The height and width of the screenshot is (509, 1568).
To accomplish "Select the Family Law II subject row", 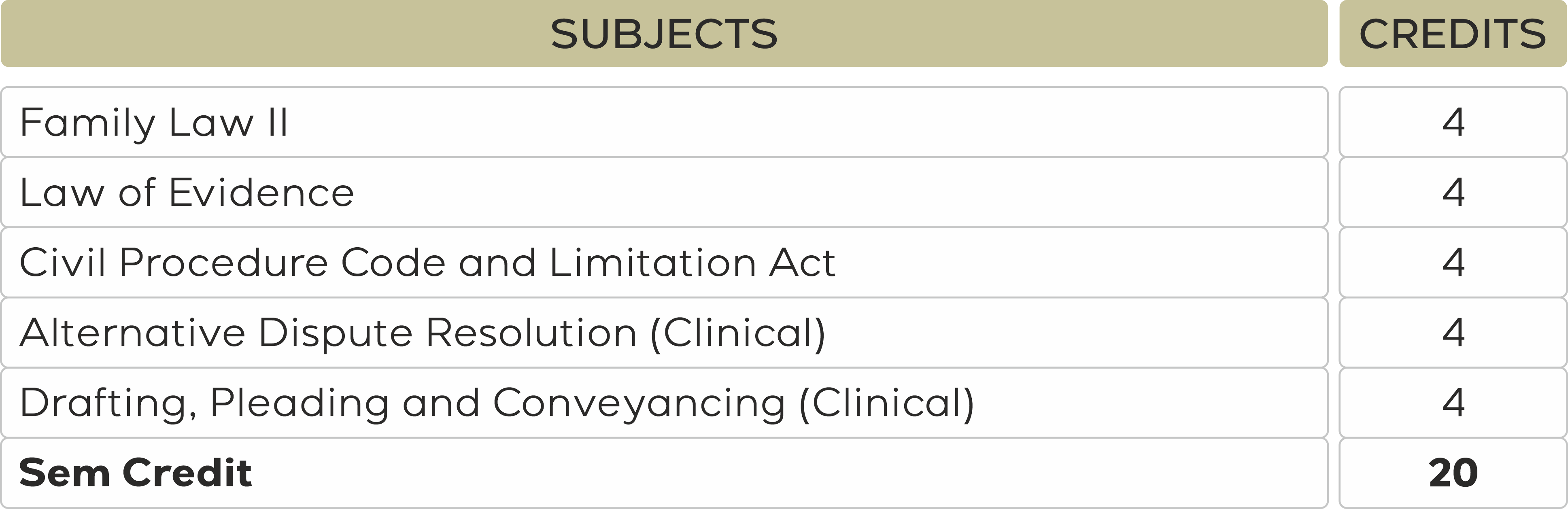I will coord(154,122).
